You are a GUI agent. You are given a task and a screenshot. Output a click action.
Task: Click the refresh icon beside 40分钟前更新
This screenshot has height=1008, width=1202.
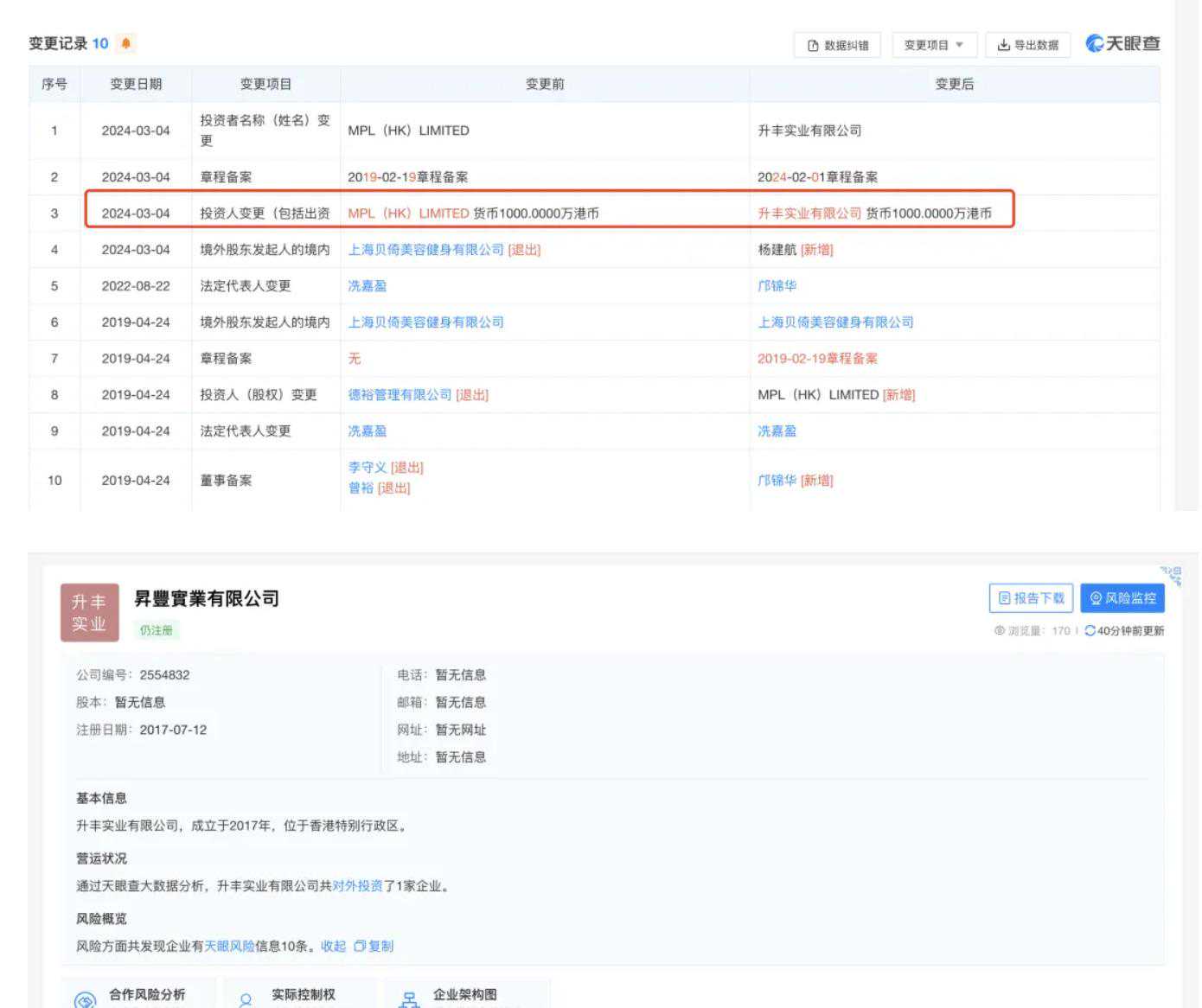(1090, 631)
